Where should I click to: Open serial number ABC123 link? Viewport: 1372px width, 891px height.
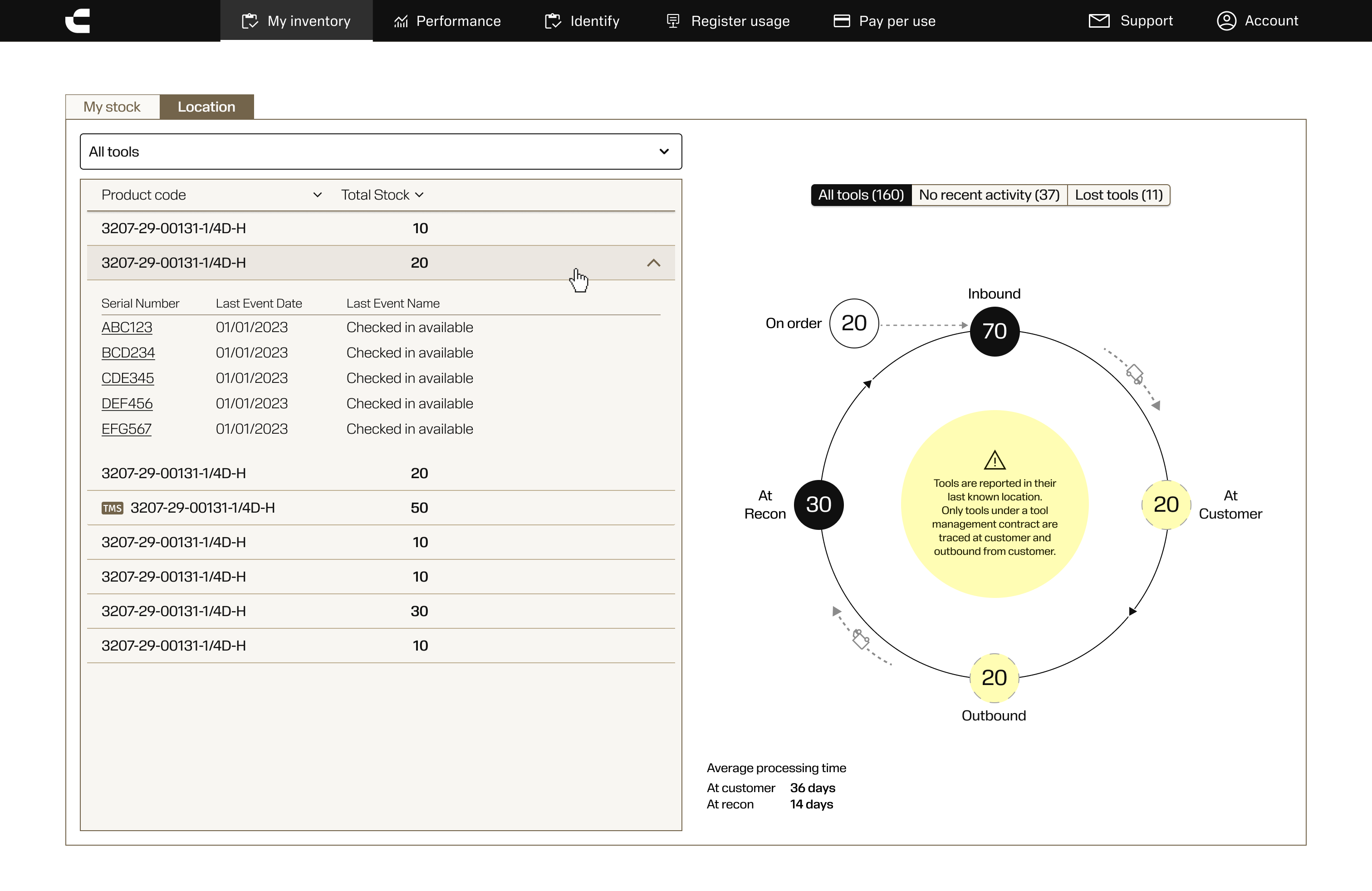coord(127,328)
